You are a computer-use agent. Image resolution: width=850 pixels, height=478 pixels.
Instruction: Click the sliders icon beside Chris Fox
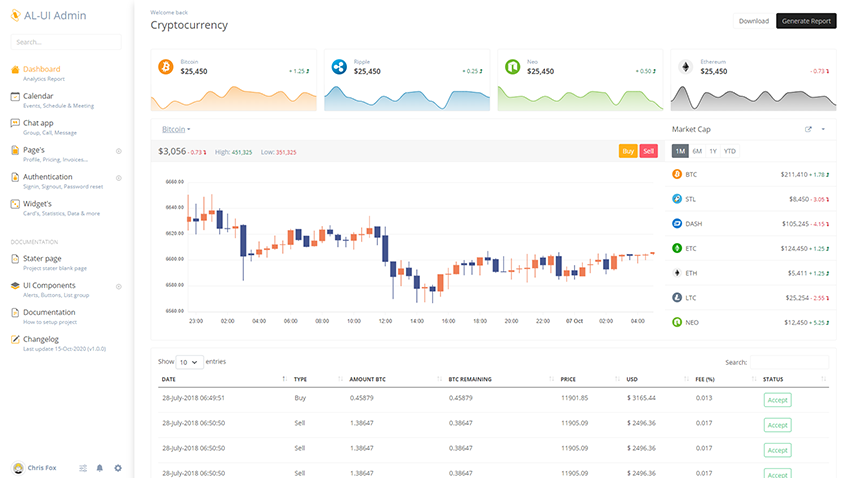pyautogui.click(x=83, y=467)
